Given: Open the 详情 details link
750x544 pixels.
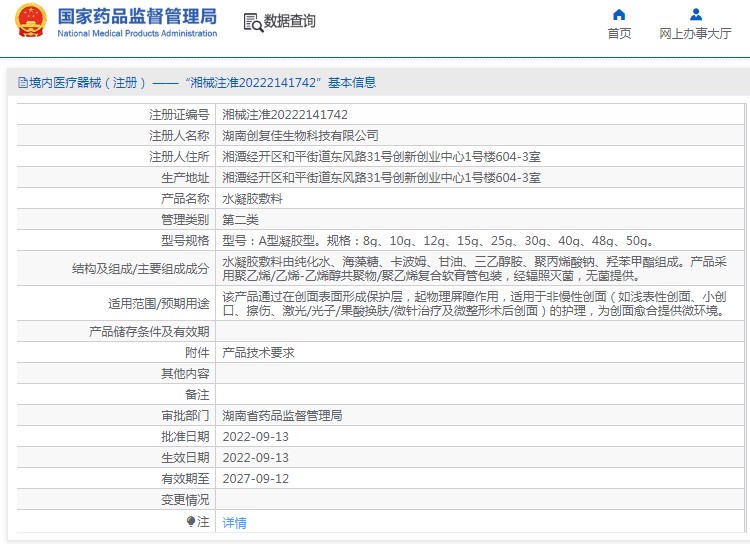Looking at the screenshot, I should pos(234,522).
